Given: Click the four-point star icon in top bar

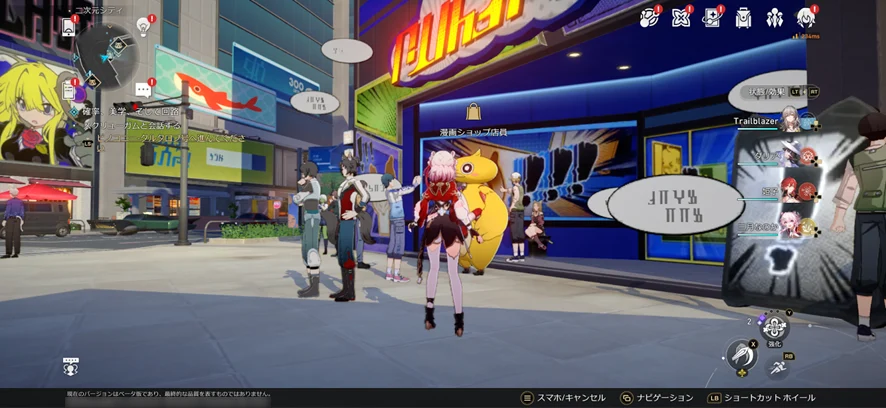Looking at the screenshot, I should click(x=681, y=17).
